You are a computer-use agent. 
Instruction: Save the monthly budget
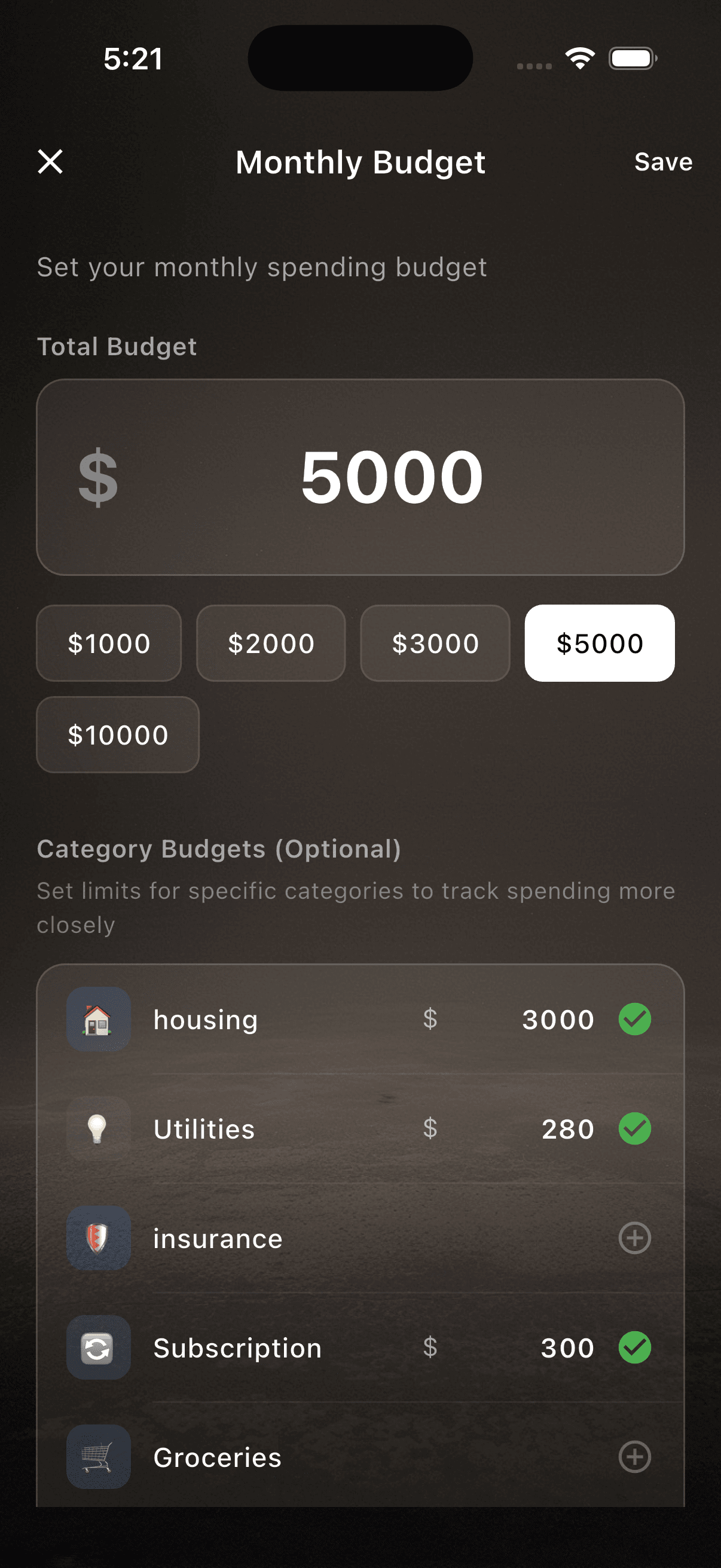[x=663, y=162]
